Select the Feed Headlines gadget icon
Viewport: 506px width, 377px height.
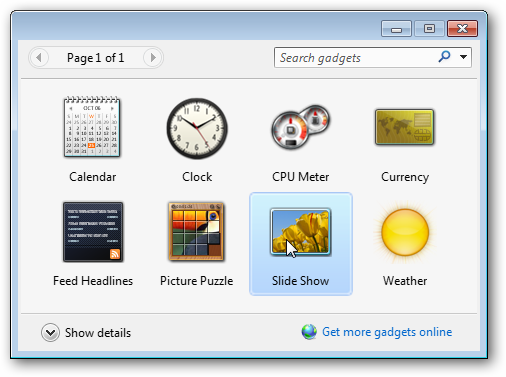(x=93, y=232)
